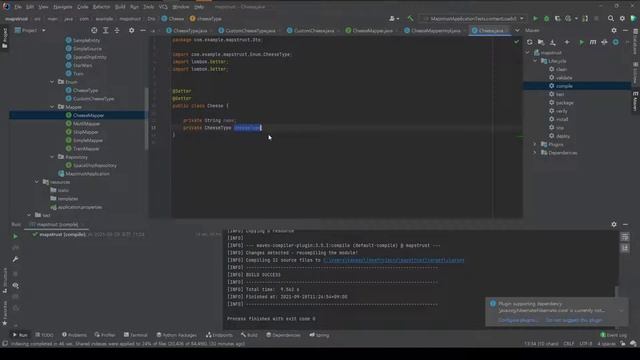Open Run panel options gear
Viewport: 640px width, 360px height.
[614, 224]
